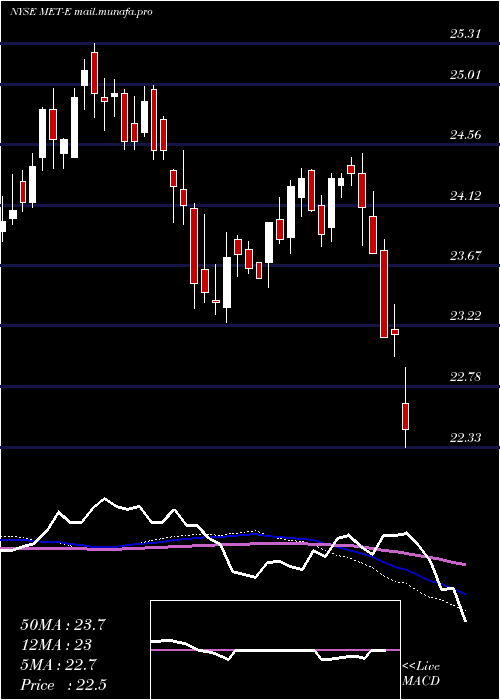The image size is (500, 700).
Task: Click the 50MA : 23.7 readout
Action: pos(63,625)
